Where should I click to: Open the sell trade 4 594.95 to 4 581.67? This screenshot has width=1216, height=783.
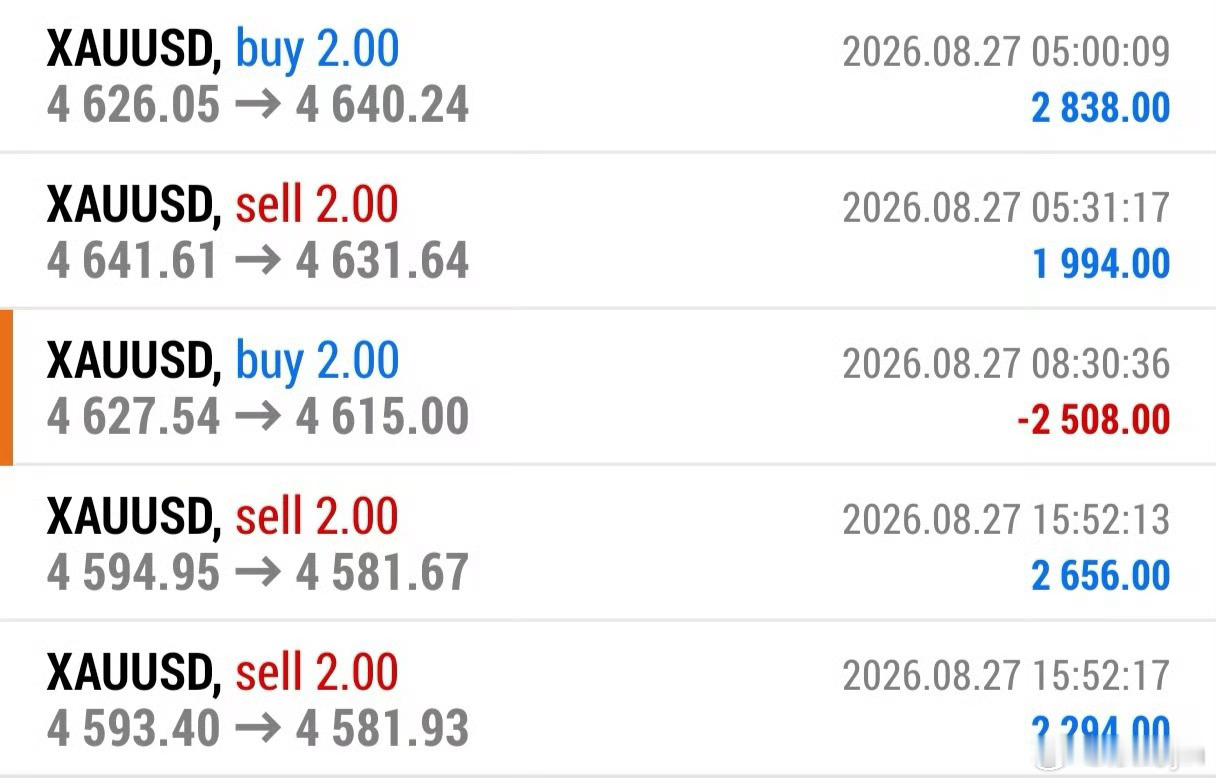coord(608,544)
